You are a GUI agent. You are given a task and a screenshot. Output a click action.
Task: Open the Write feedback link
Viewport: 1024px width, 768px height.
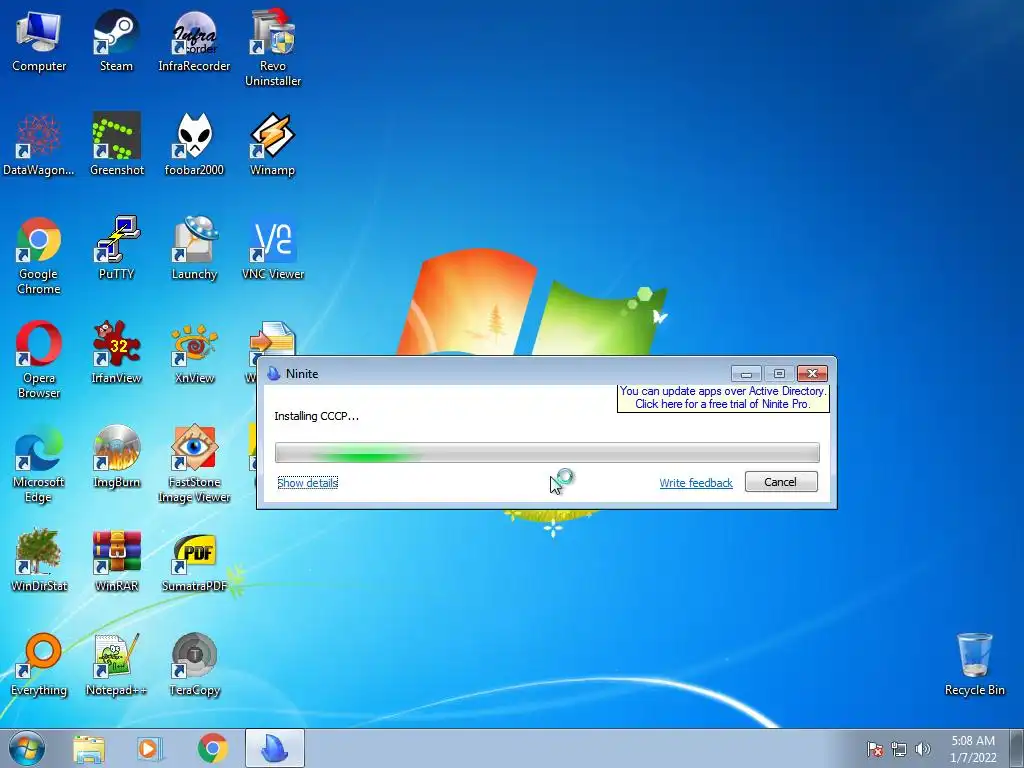point(696,483)
